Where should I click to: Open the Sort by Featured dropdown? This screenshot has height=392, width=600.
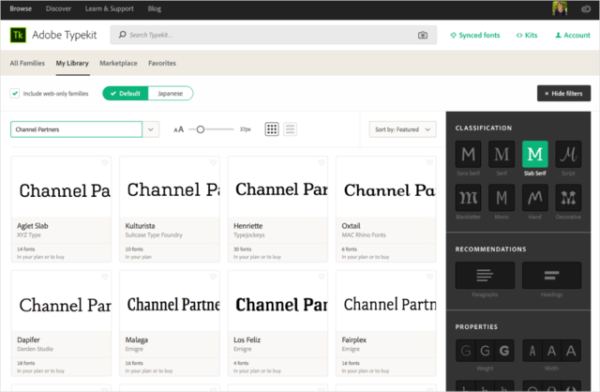(x=403, y=129)
